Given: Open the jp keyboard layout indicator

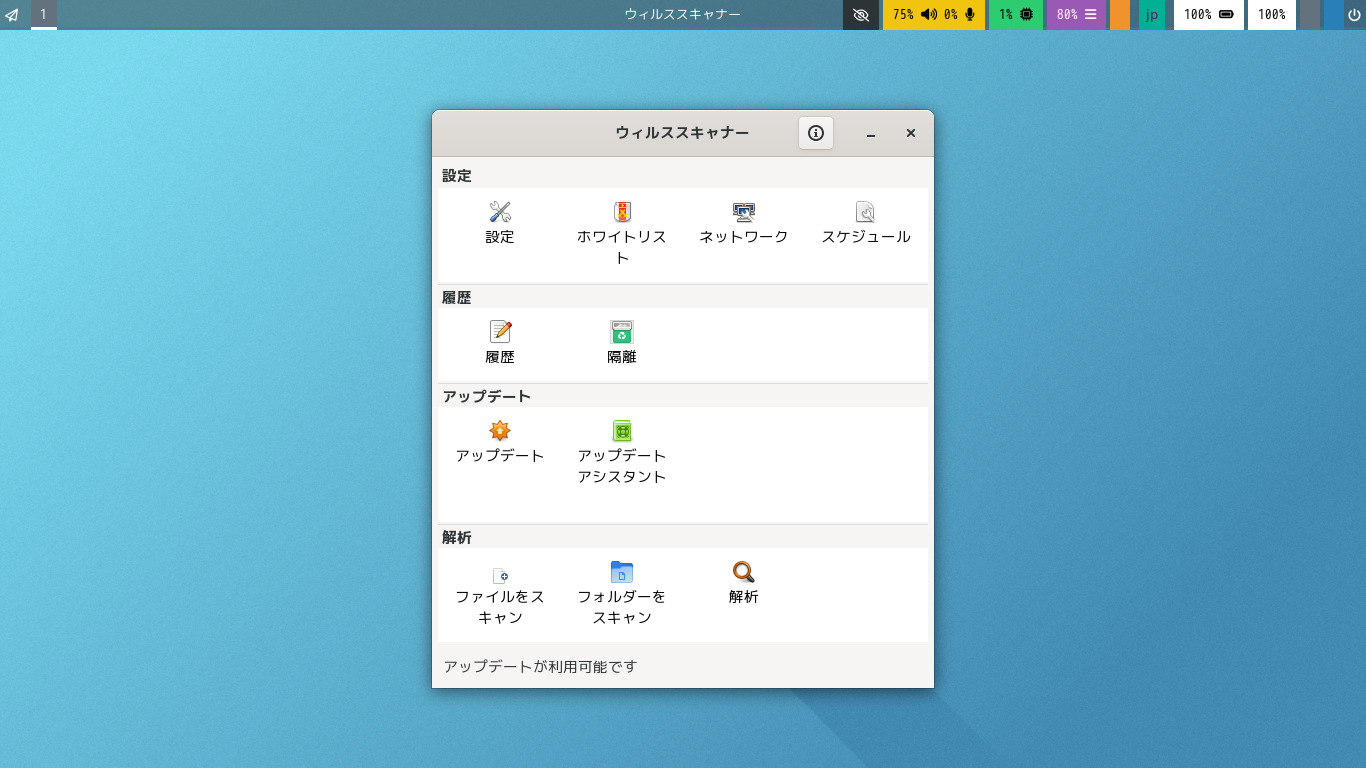Looking at the screenshot, I should 1152,15.
